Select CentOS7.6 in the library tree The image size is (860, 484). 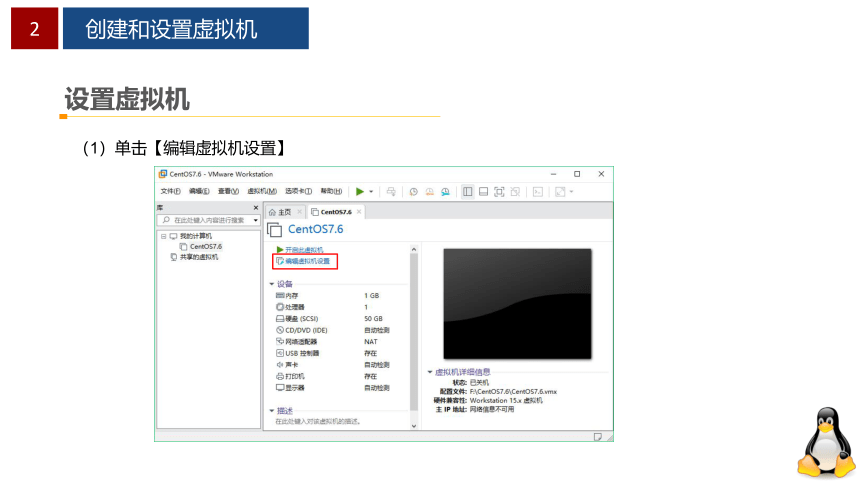click(206, 247)
